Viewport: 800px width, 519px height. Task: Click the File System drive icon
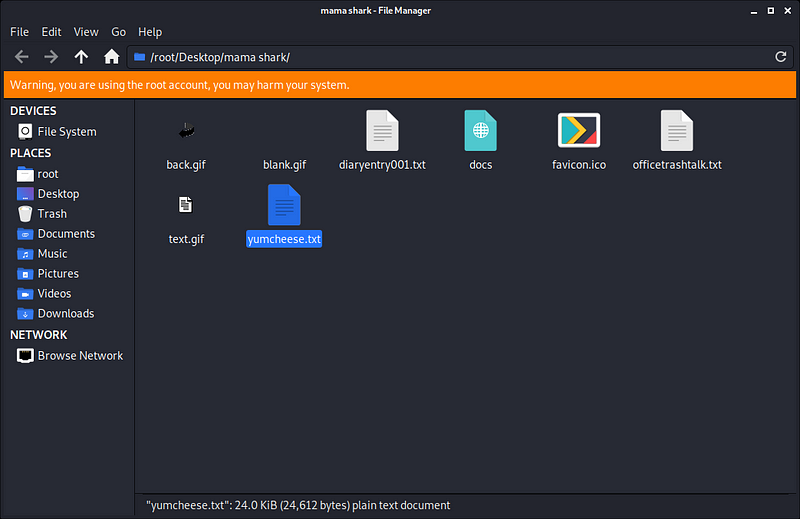click(25, 132)
